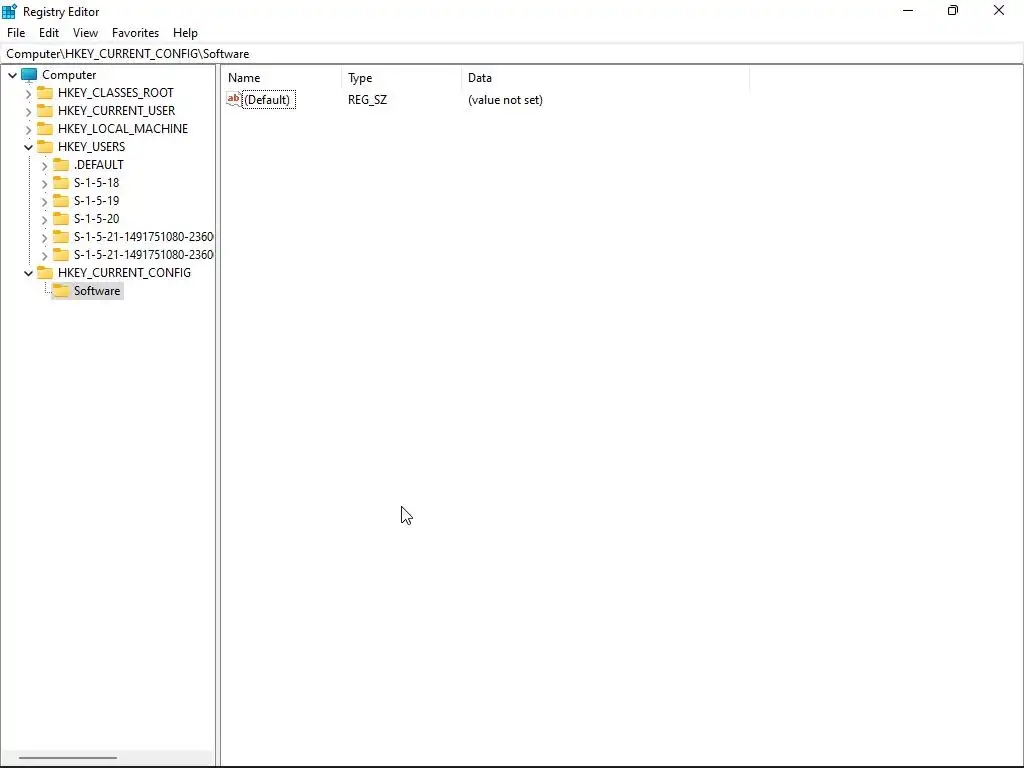Click the (value not set) data cell
Viewport: 1024px width, 768px height.
click(x=505, y=99)
